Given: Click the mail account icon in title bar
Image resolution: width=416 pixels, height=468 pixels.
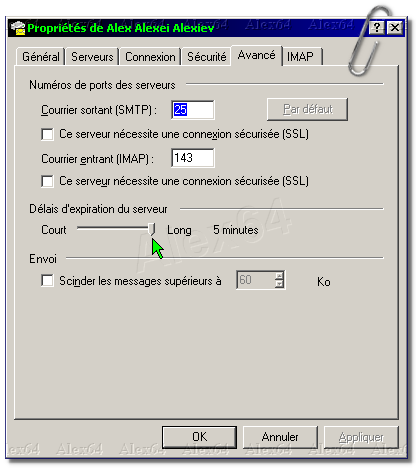Looking at the screenshot, I should tap(18, 28).
